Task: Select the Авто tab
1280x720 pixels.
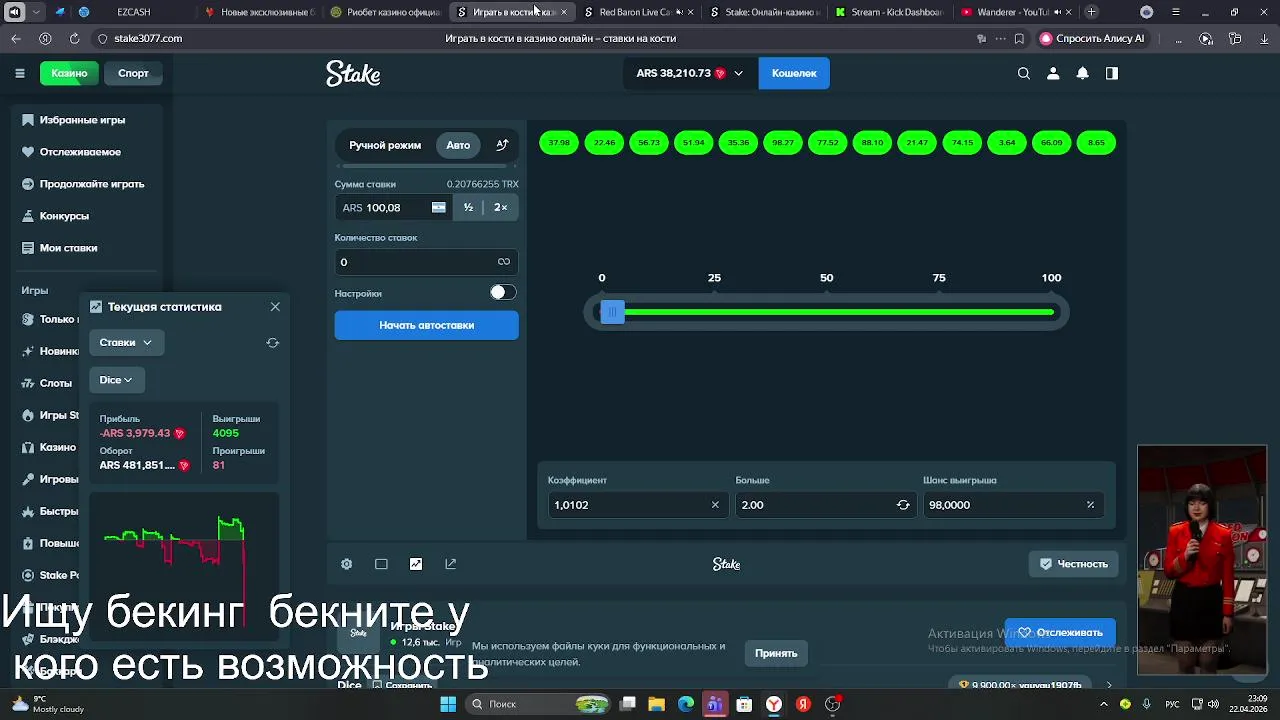Action: [458, 145]
